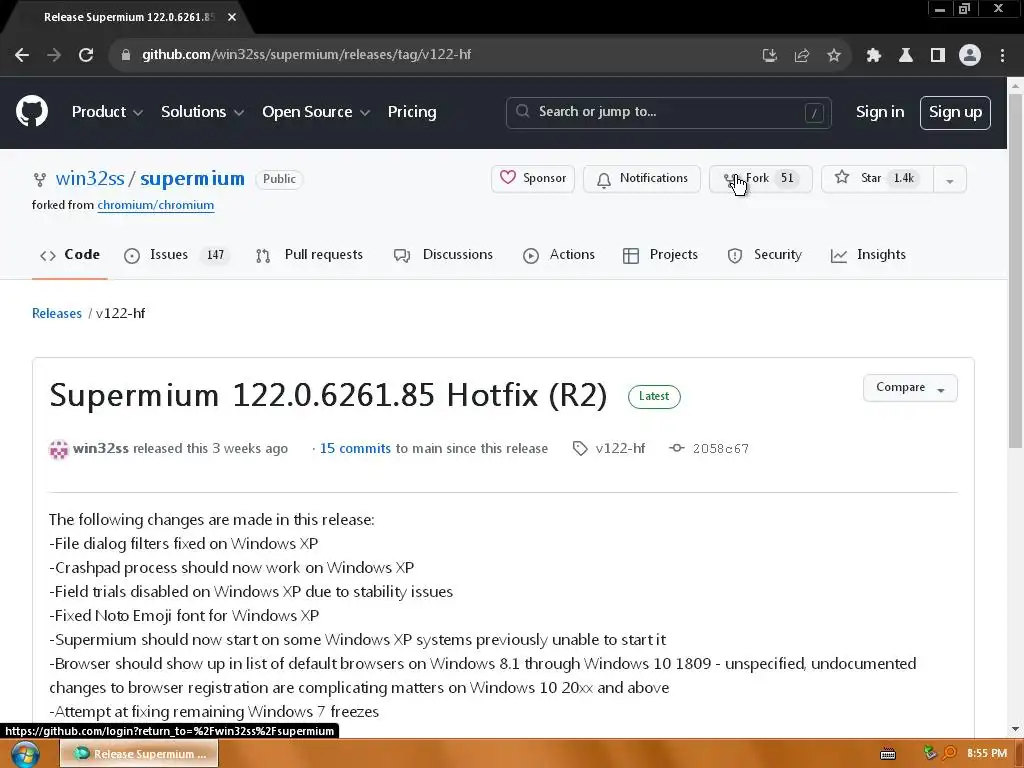Click the Chrome Labs flask icon
The height and width of the screenshot is (768, 1024).
(905, 55)
